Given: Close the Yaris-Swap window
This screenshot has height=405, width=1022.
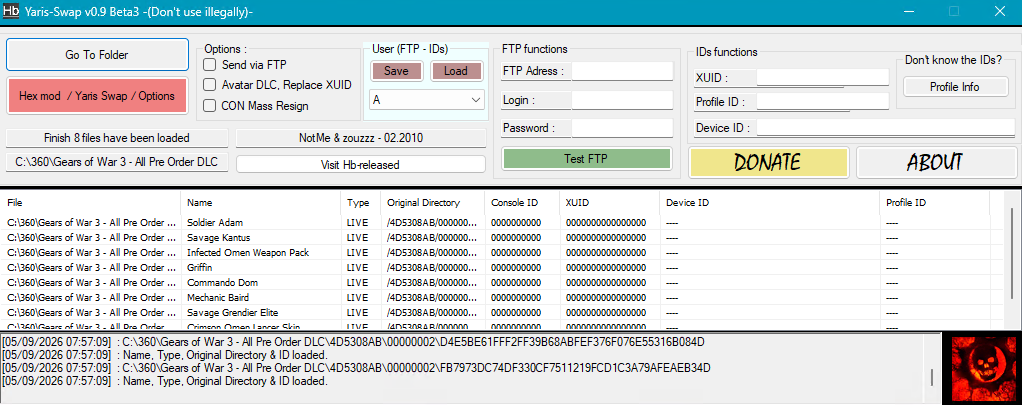Looking at the screenshot, I should tap(999, 11).
